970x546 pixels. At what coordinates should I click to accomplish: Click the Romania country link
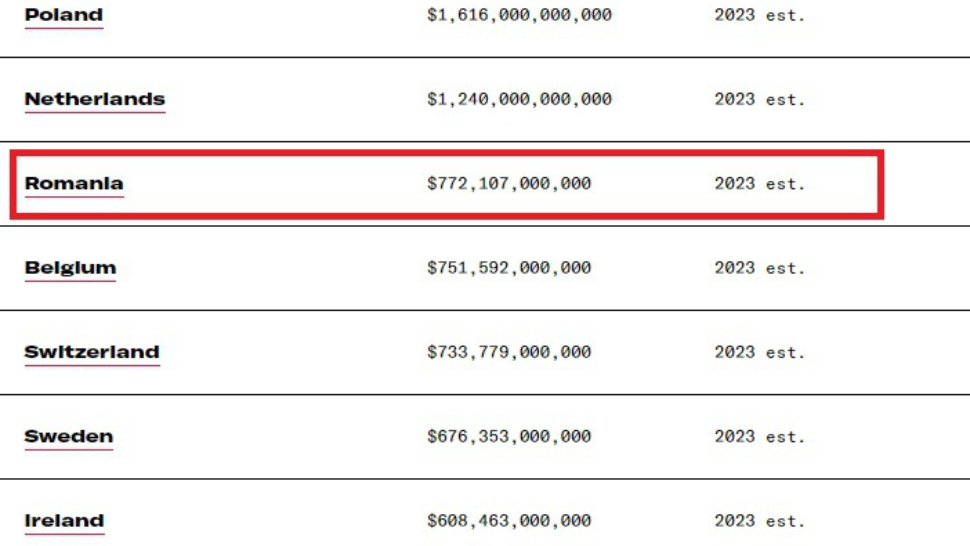tap(74, 183)
